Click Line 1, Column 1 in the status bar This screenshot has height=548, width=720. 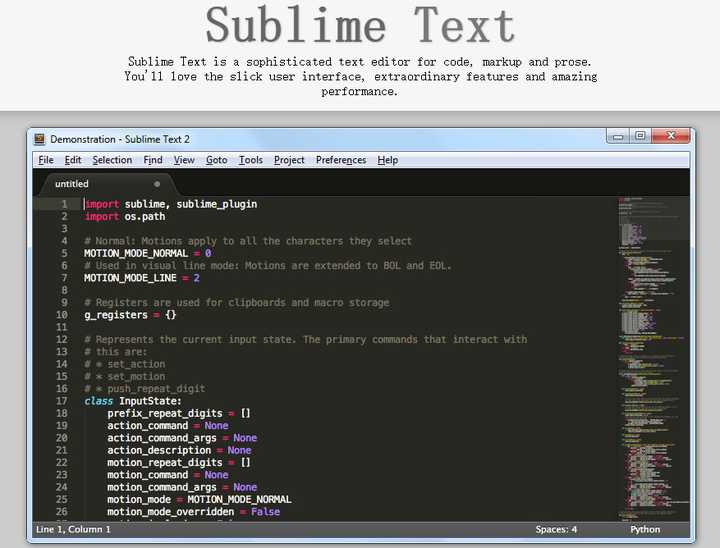[73, 529]
